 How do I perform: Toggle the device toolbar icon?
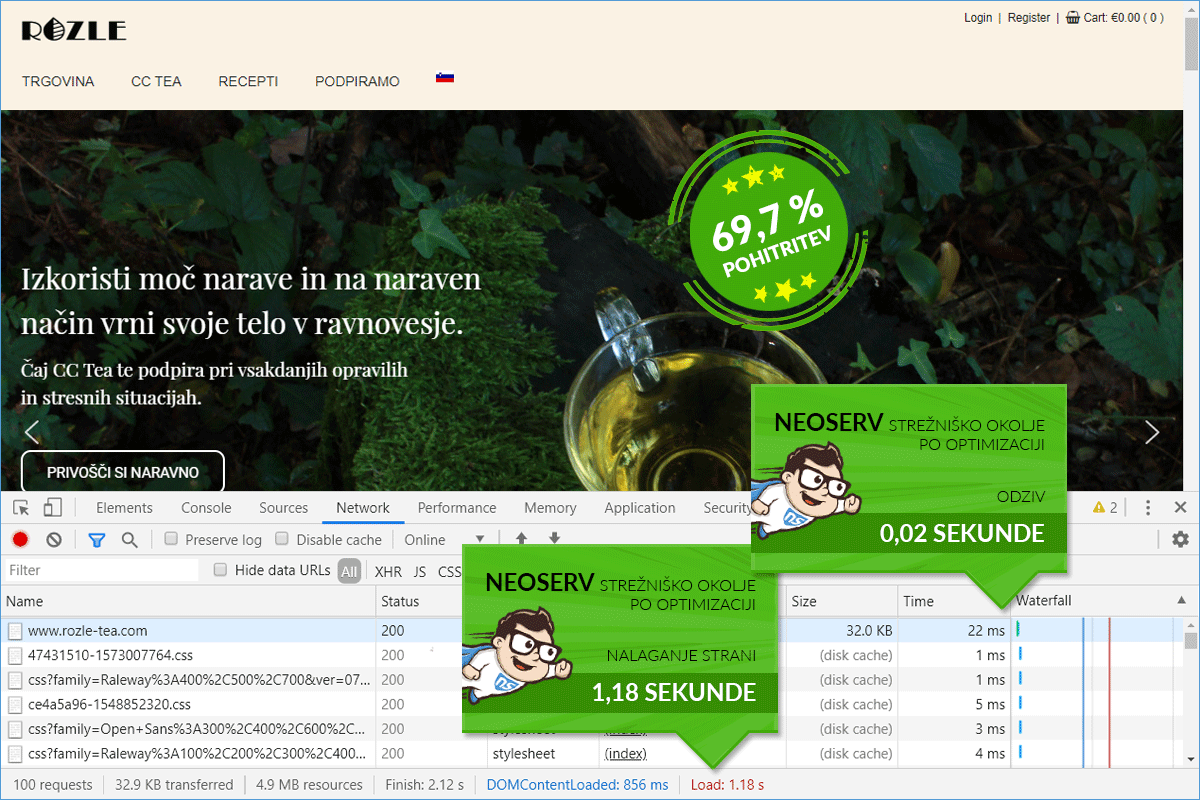click(52, 508)
